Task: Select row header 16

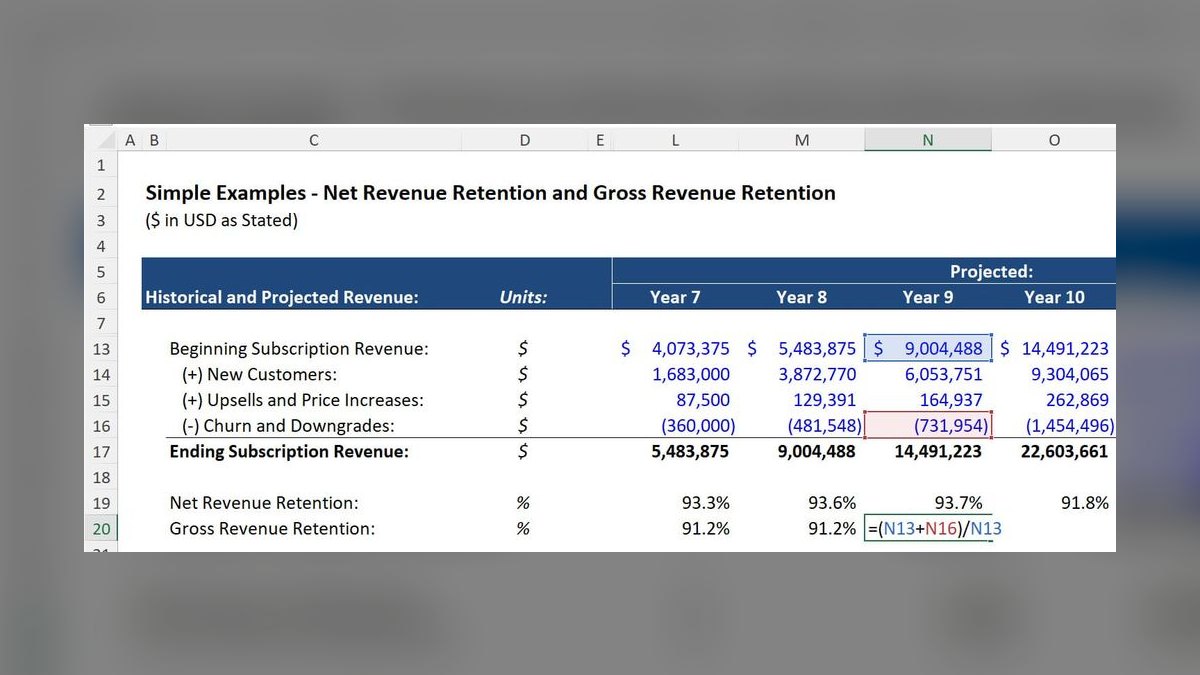Action: click(x=101, y=426)
